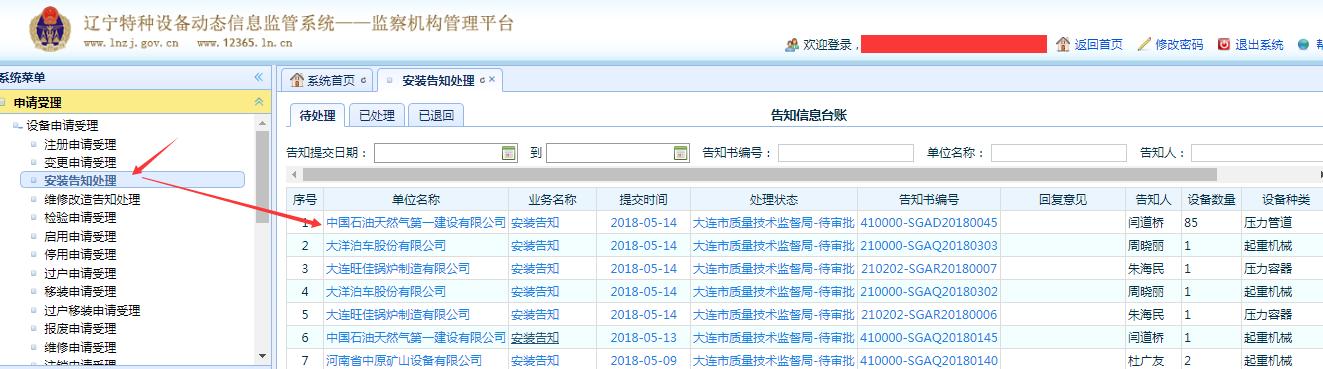Open 启用申请受理 in the menu tree
Image resolution: width=1323 pixels, height=369 pixels.
point(80,237)
